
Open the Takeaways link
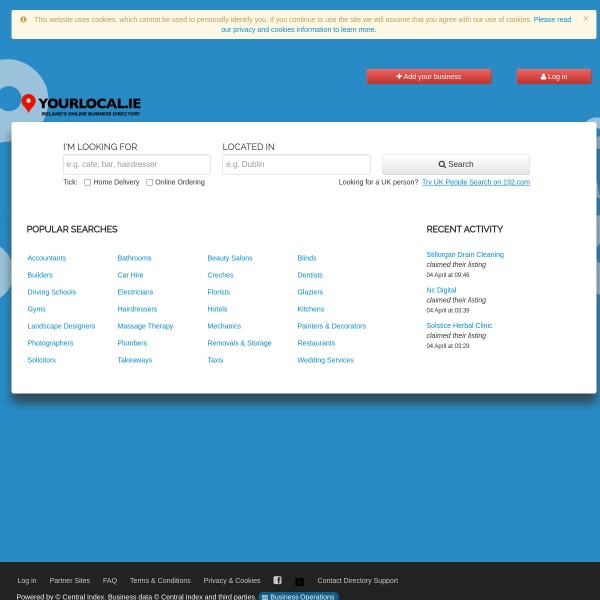134,360
